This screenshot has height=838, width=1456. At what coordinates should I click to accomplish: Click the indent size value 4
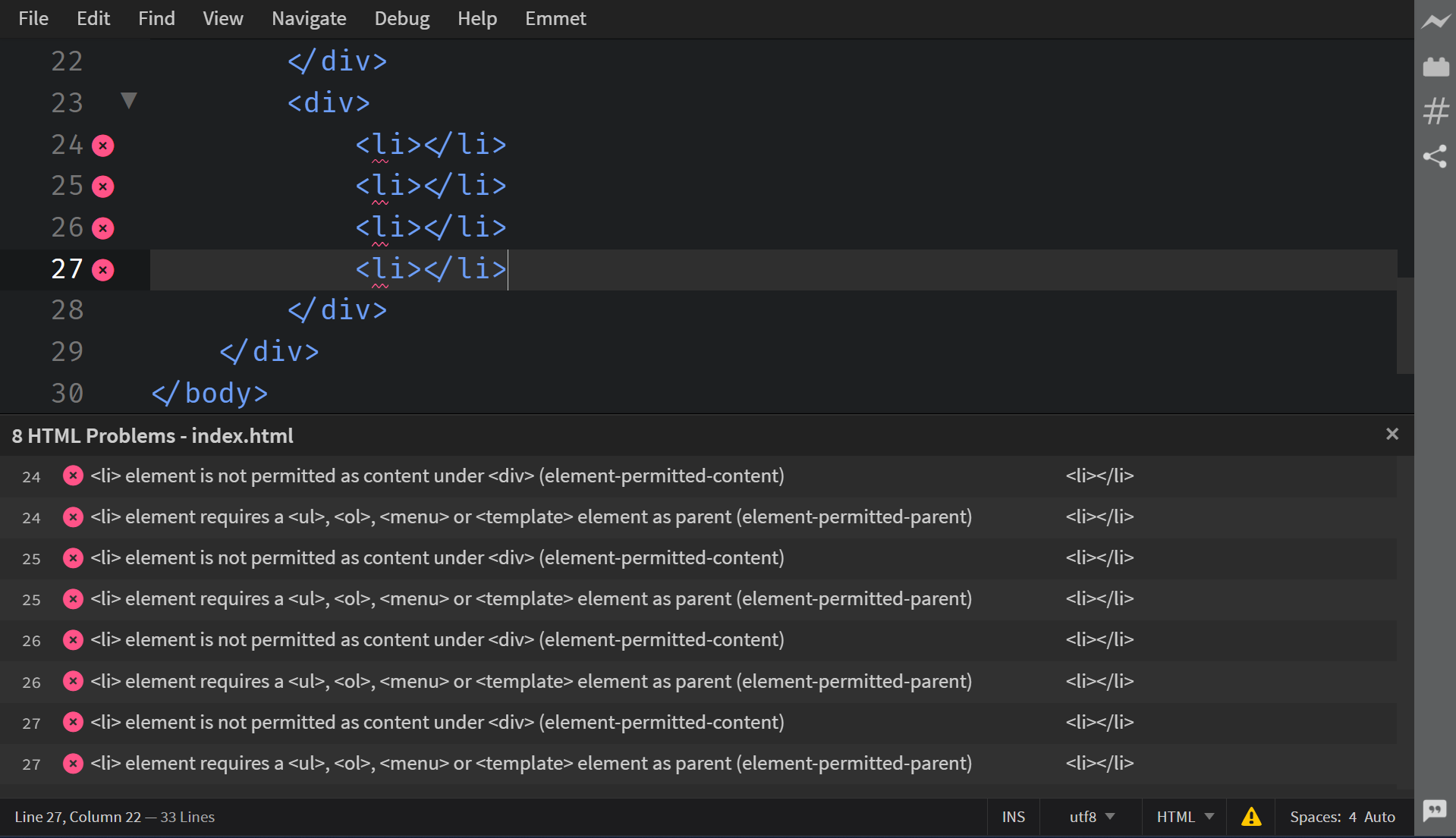1353,817
